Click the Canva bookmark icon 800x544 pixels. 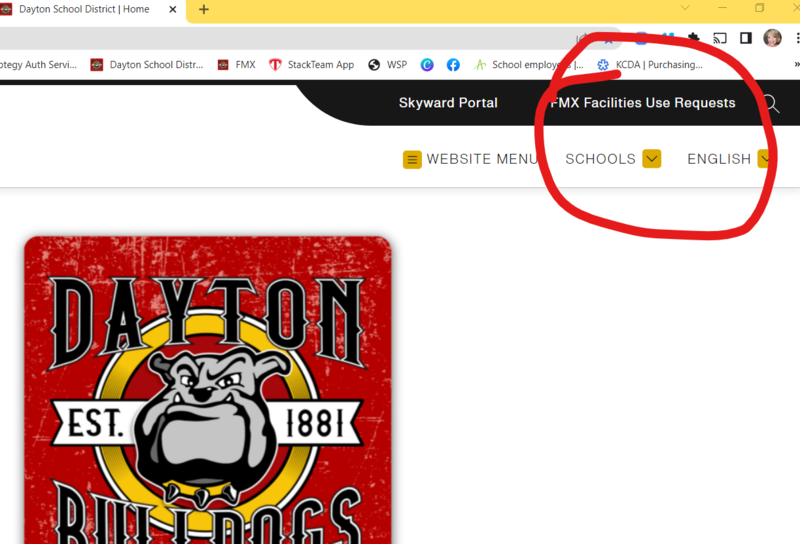click(x=427, y=65)
